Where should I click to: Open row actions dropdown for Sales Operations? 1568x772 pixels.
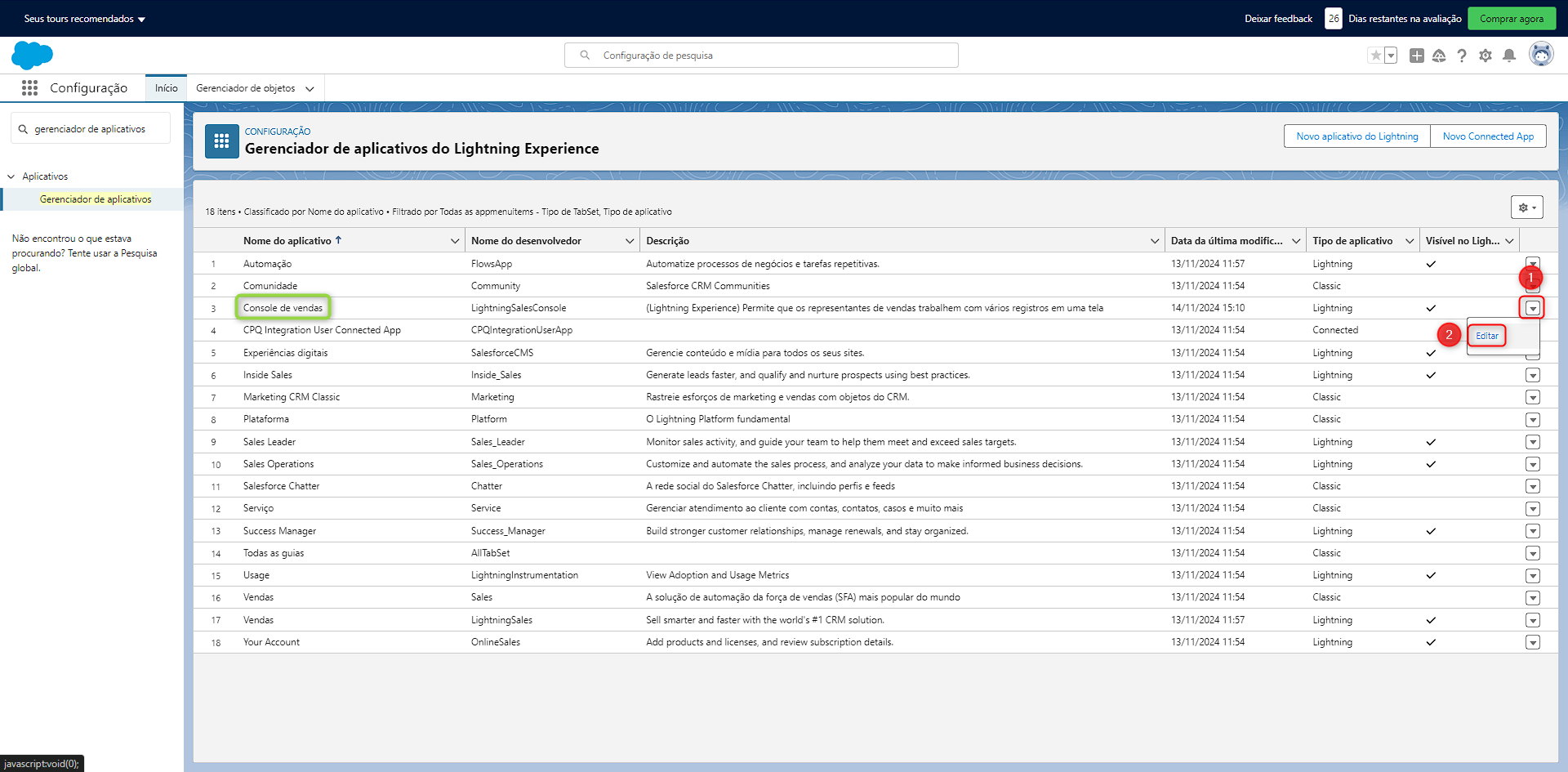[x=1533, y=464]
